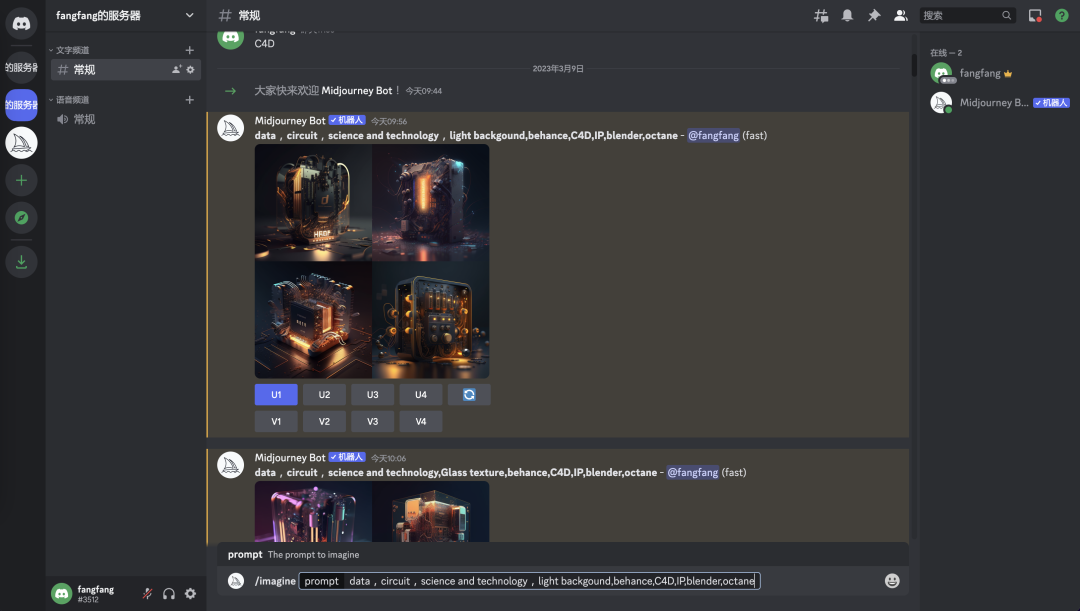Create variations with V3 button
Image resolution: width=1080 pixels, height=611 pixels.
(x=373, y=422)
